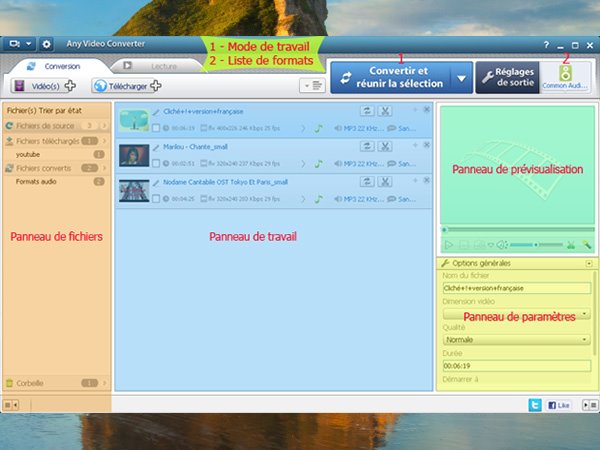Click the scissors clip icon for Marilou - Chante_small
This screenshot has height=450, width=600.
pos(385,146)
